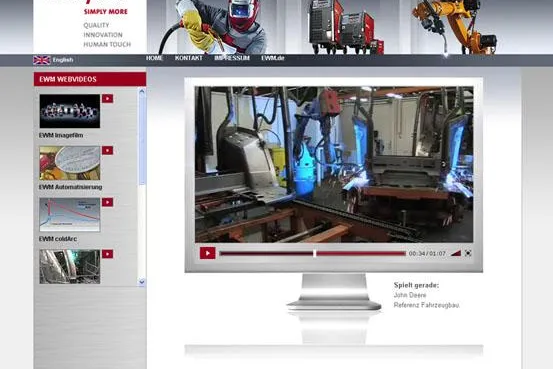The height and width of the screenshot is (369, 553).
Task: Launch the EWM coldArc video with its play icon
Action: [108, 202]
